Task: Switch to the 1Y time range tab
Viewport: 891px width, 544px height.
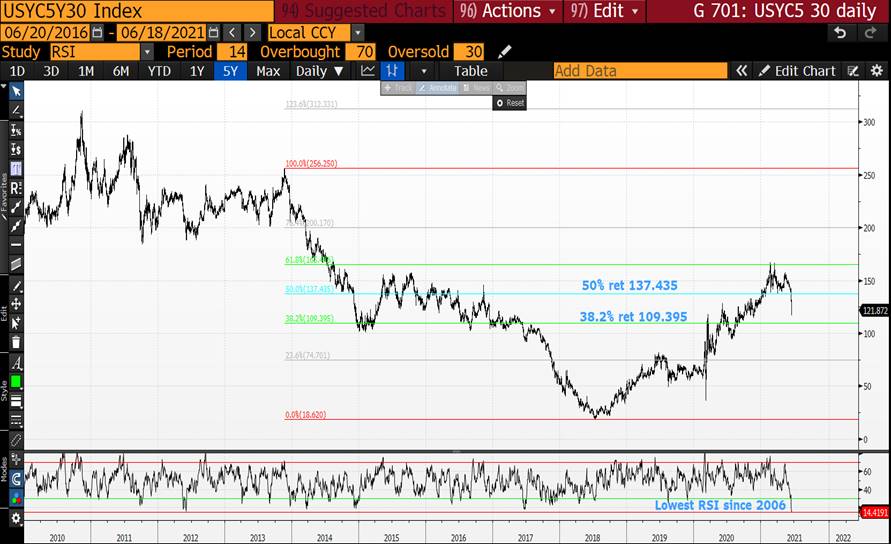Action: 197,71
